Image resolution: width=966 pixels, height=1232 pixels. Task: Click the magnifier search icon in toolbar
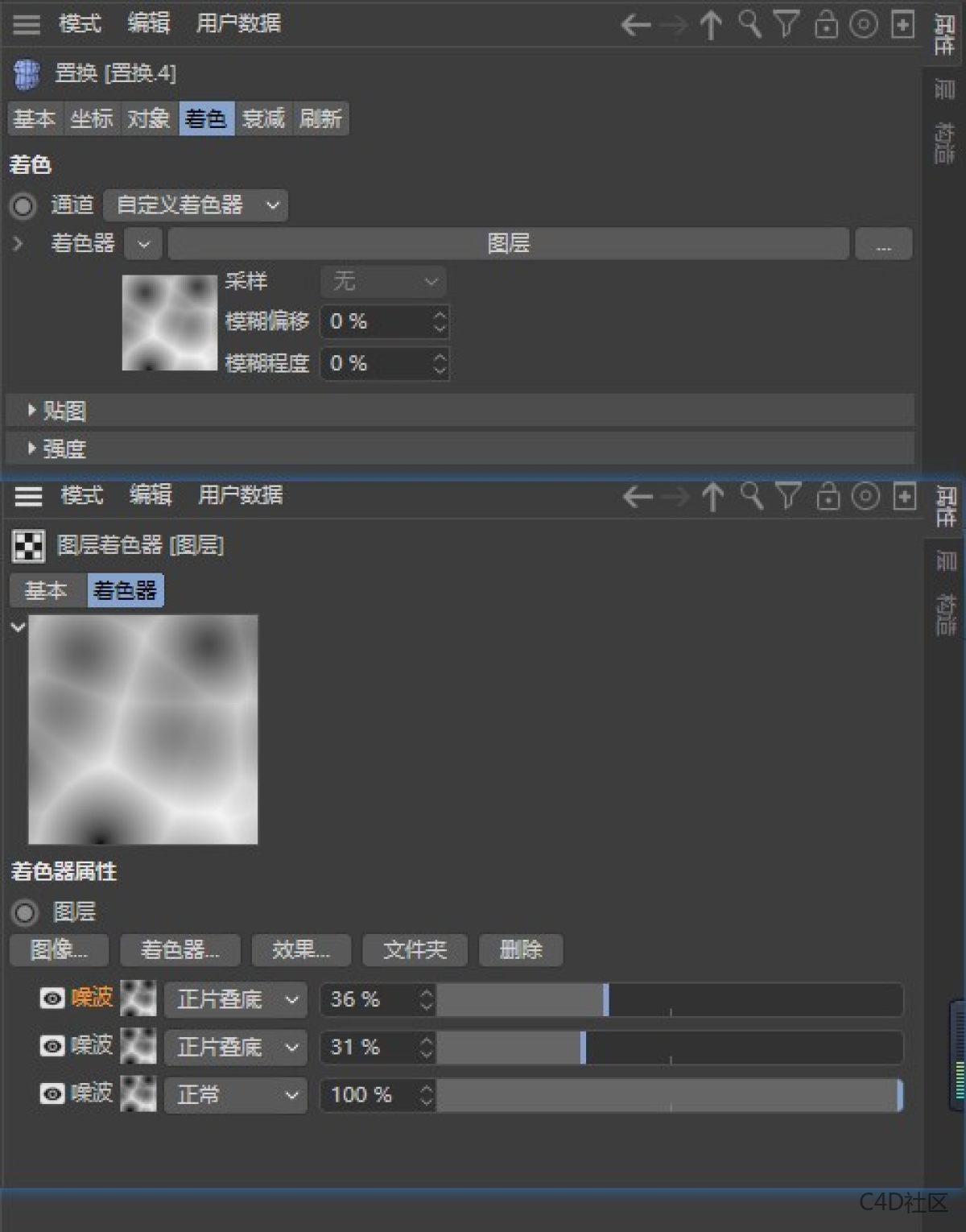coord(749,24)
